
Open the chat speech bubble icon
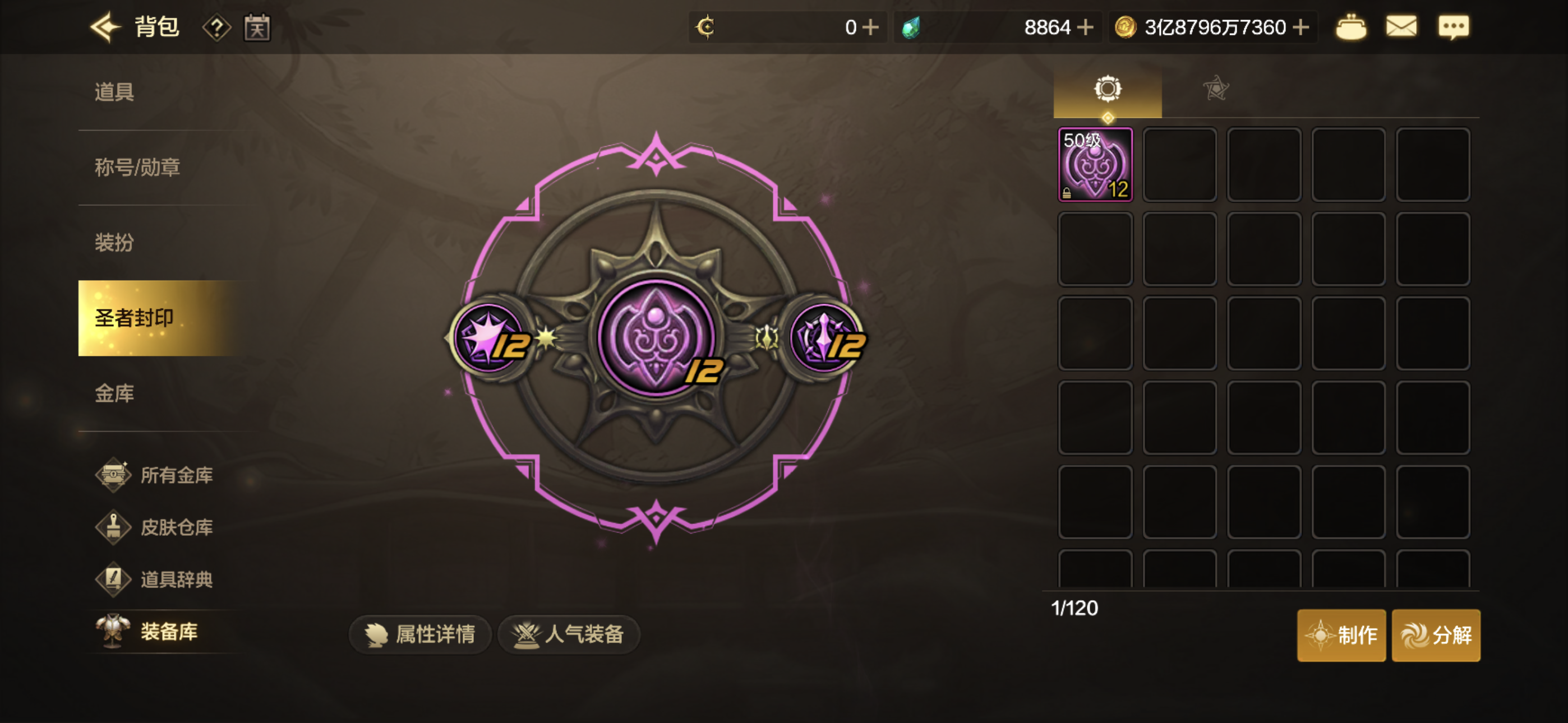click(x=1454, y=27)
